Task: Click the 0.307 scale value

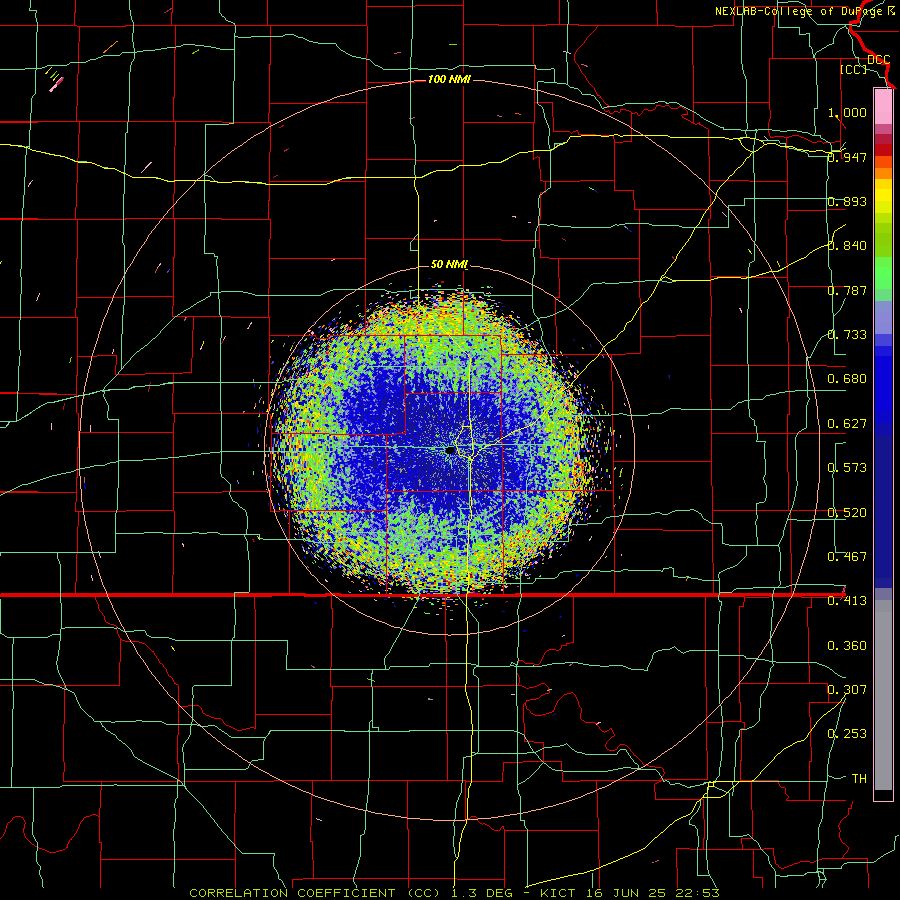Action: (x=847, y=690)
